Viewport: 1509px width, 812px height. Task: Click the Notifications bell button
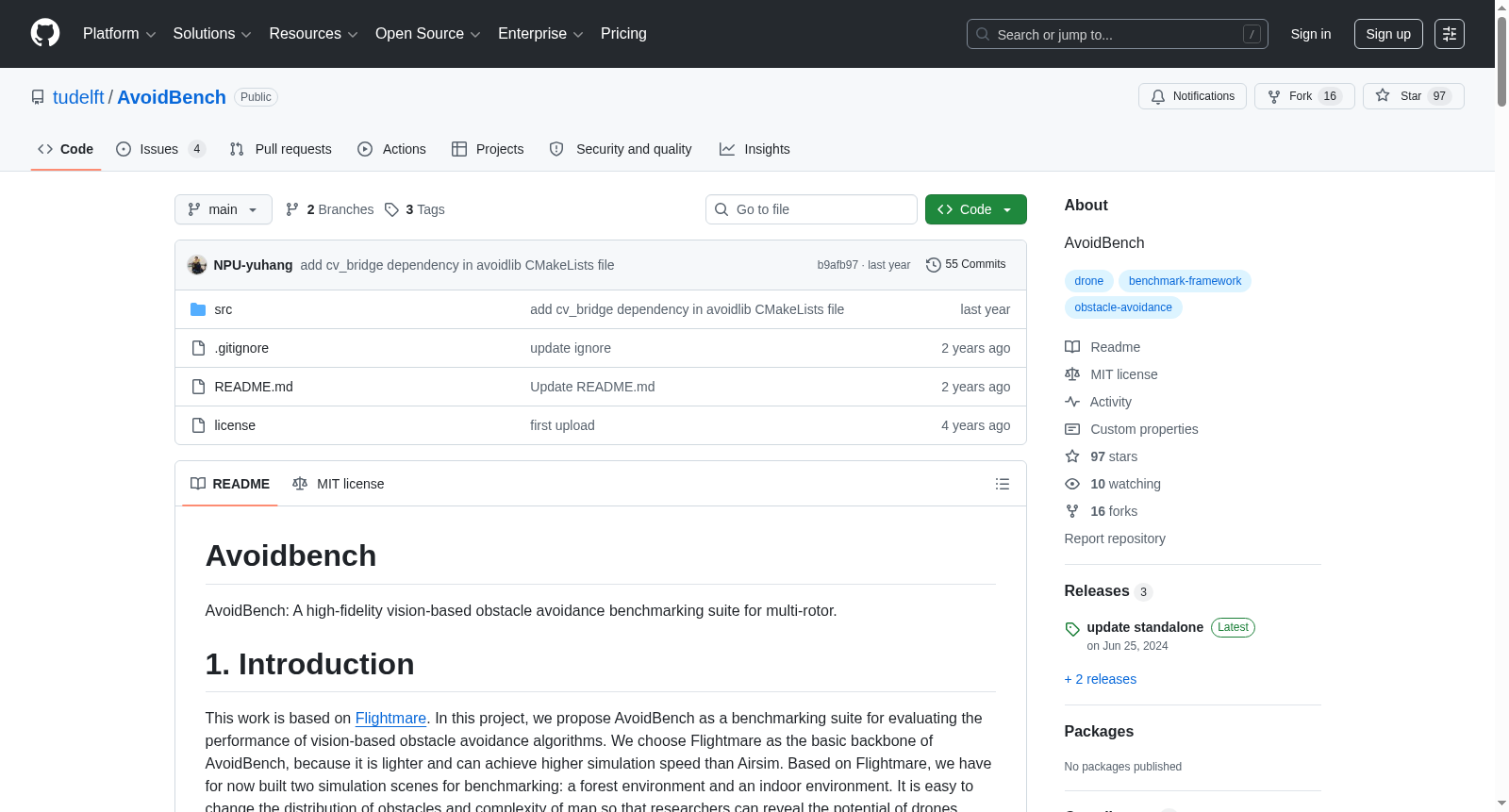tap(1192, 96)
